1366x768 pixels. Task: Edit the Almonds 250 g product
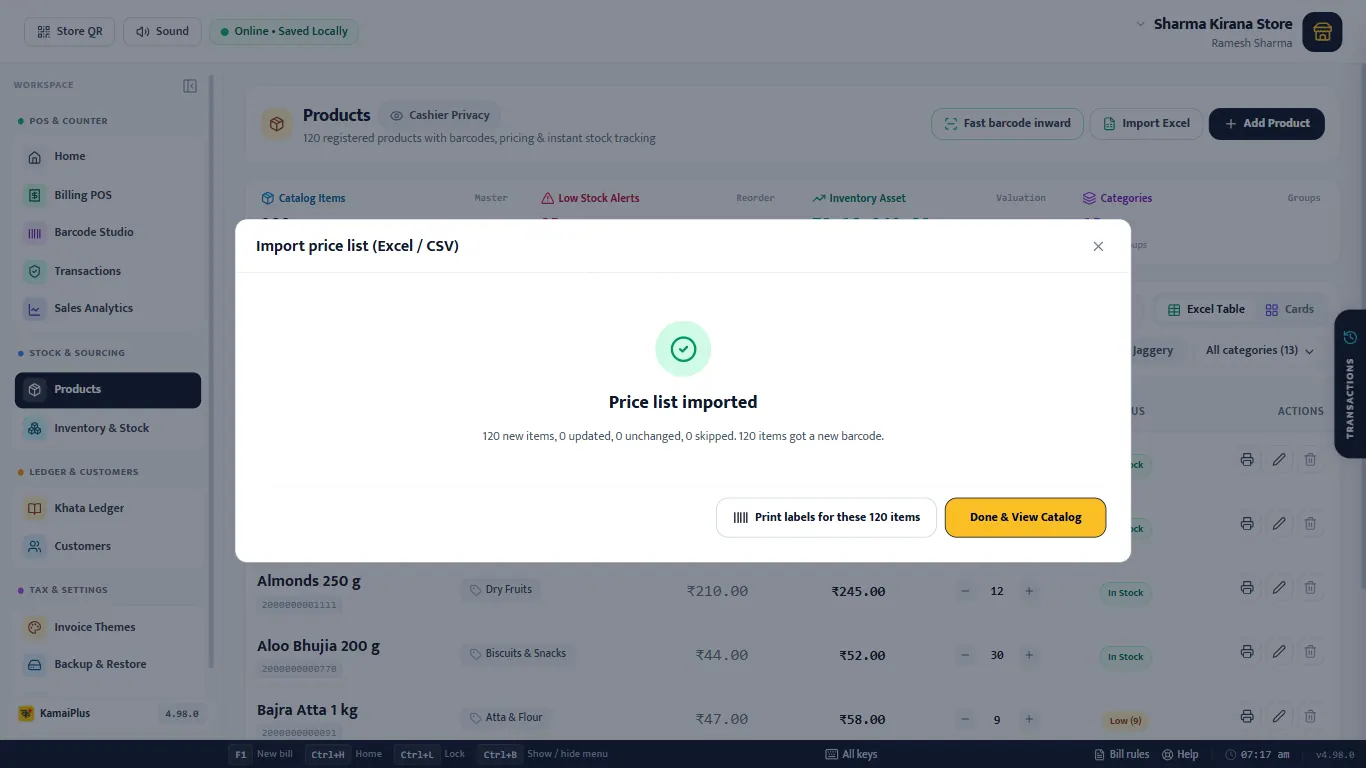(1279, 588)
